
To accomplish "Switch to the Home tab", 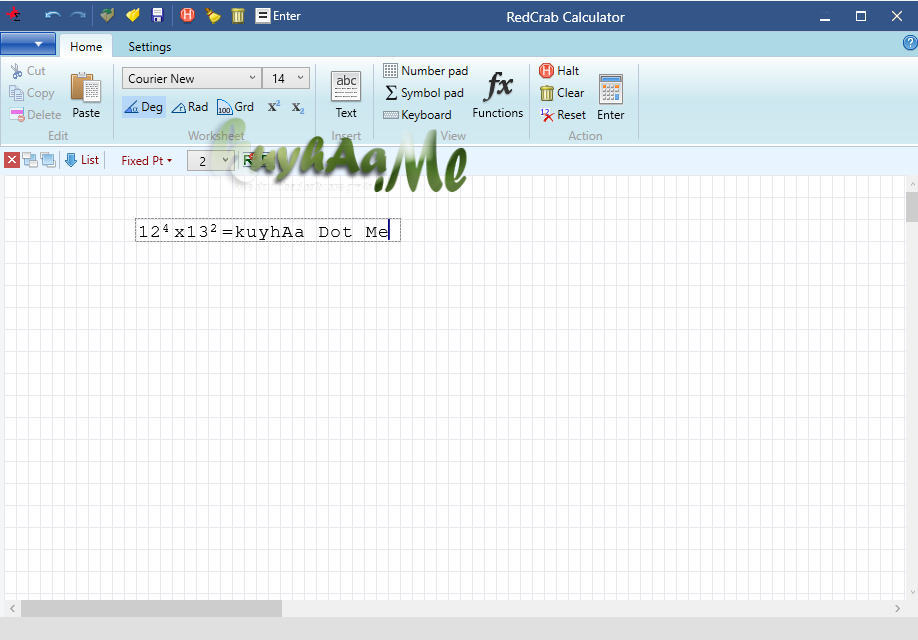I will [86, 46].
